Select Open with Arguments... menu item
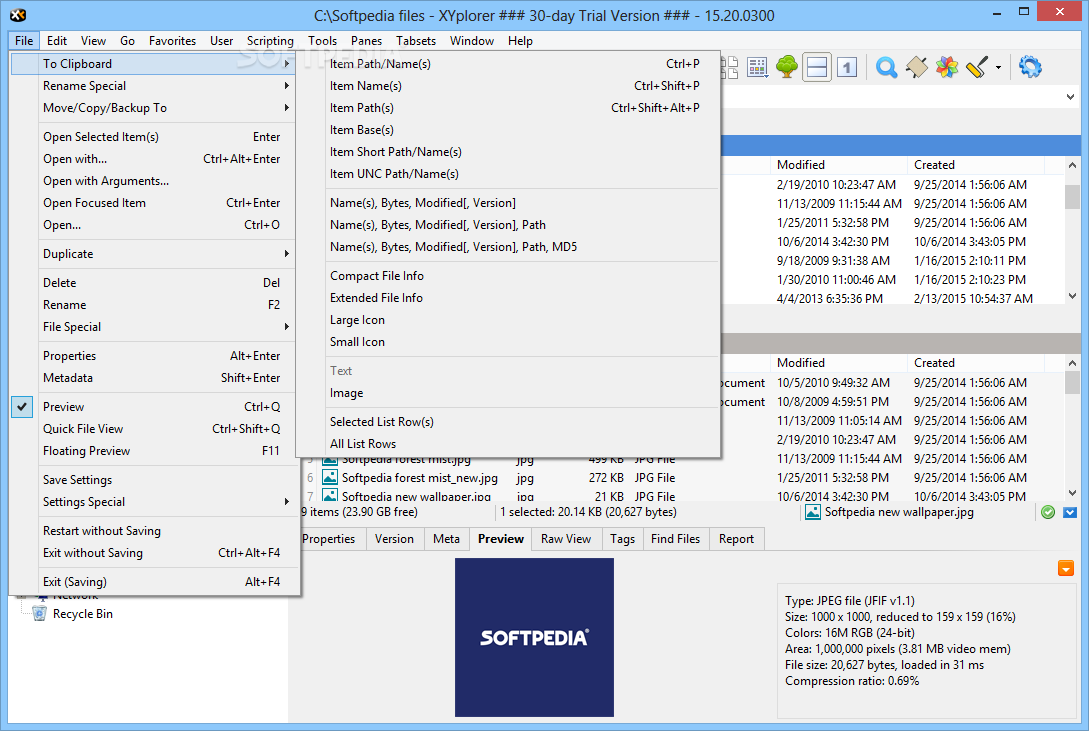The image size is (1089, 731). click(x=153, y=180)
